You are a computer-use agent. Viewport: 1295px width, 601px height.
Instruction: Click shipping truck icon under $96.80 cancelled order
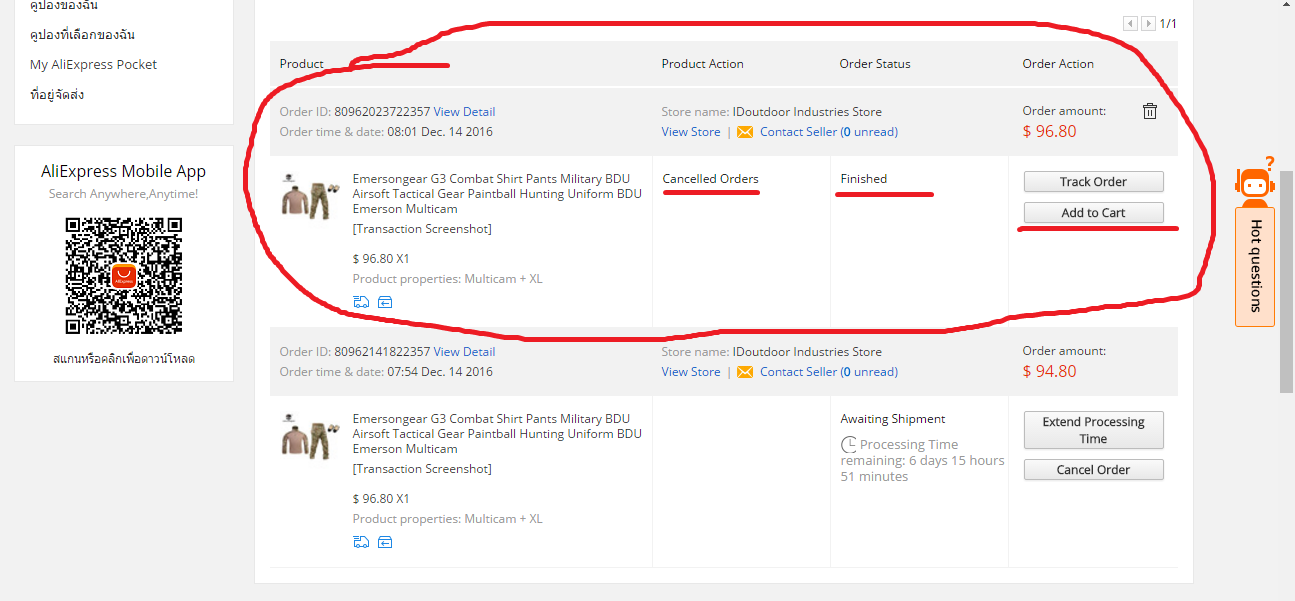click(361, 302)
